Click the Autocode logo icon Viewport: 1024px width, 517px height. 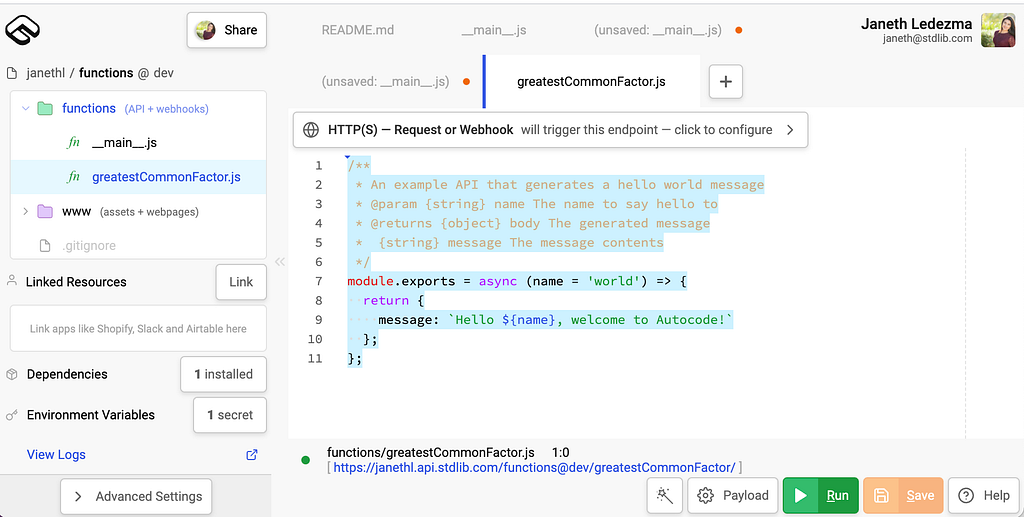click(22, 30)
